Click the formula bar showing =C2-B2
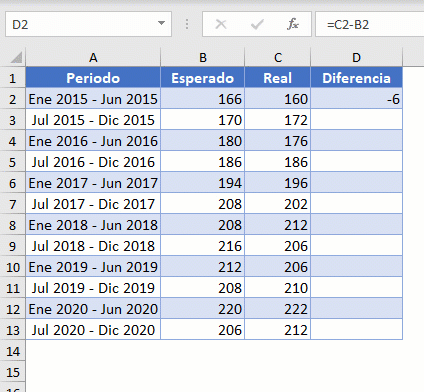The image size is (424, 392). pos(369,24)
